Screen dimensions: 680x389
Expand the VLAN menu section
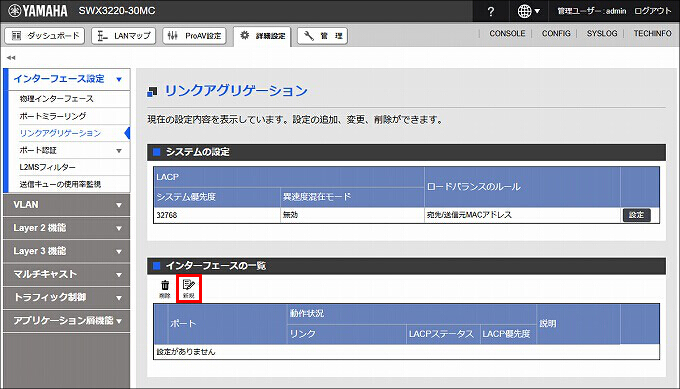pyautogui.click(x=66, y=205)
